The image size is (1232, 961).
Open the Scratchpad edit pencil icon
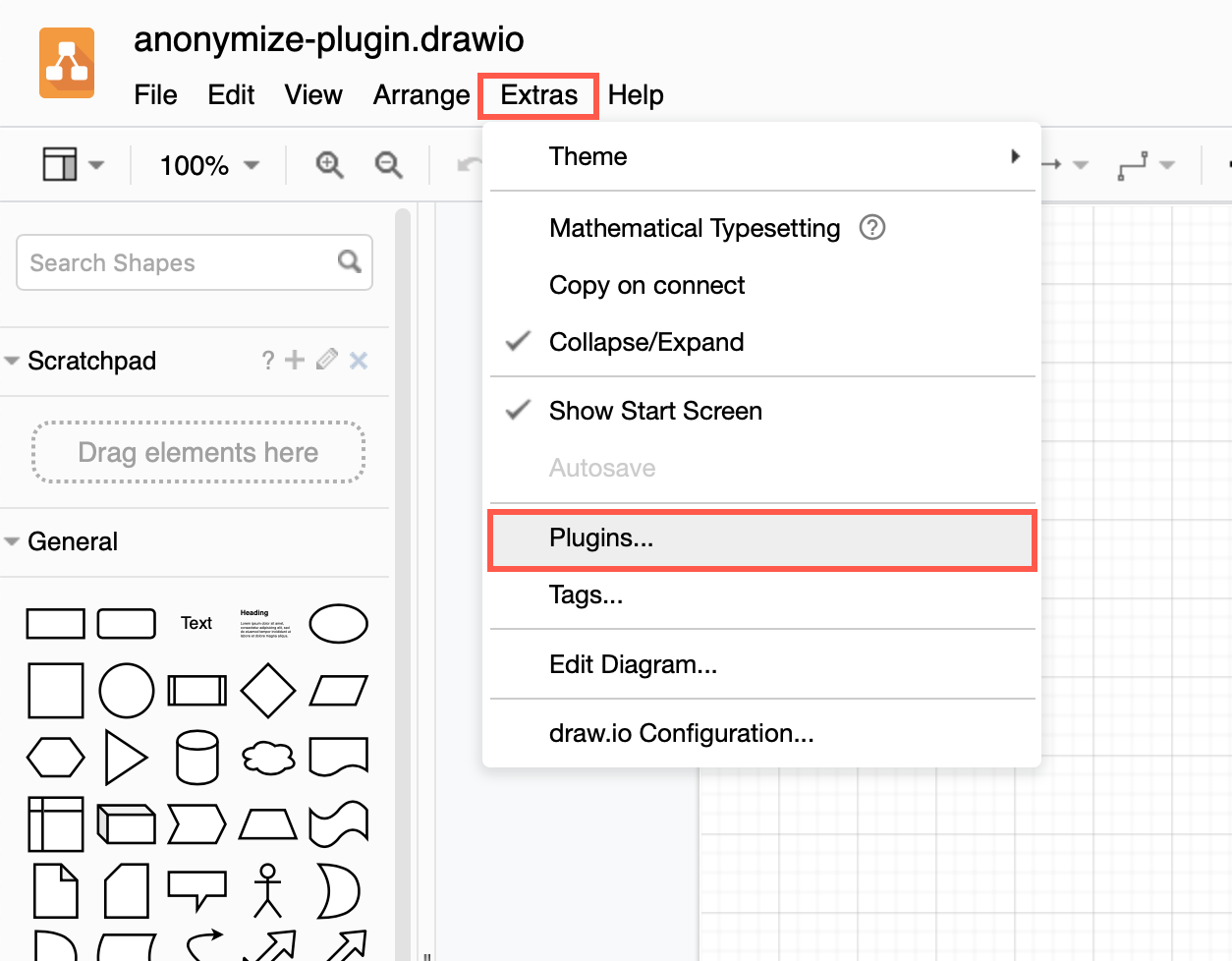[326, 360]
